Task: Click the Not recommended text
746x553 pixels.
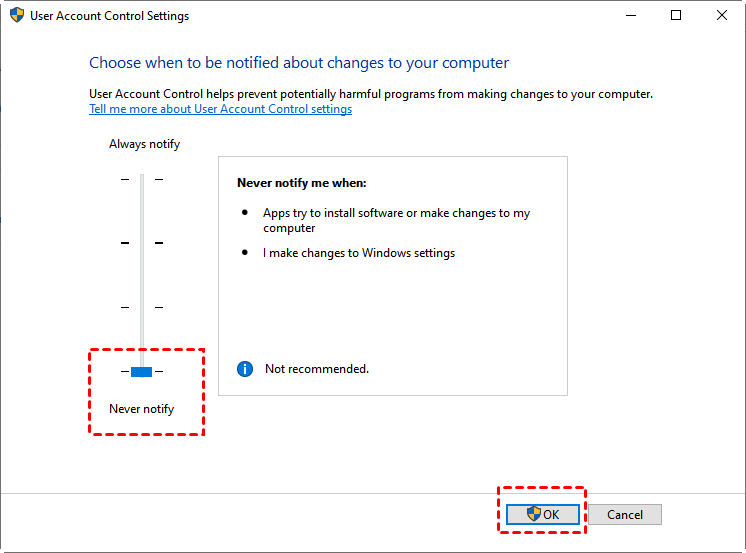Action: [x=316, y=369]
